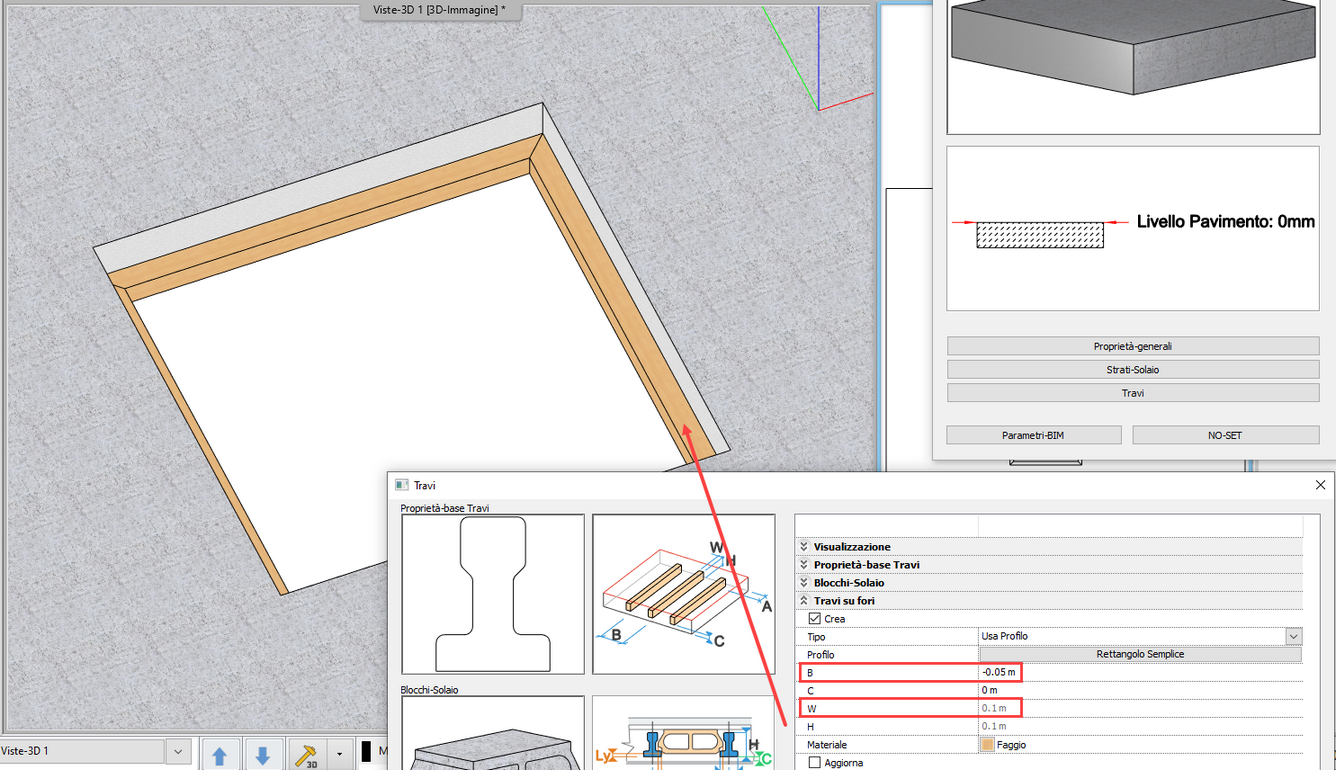Open the arrow next to the 3D hammer
The image size is (1336, 770).
[x=339, y=754]
